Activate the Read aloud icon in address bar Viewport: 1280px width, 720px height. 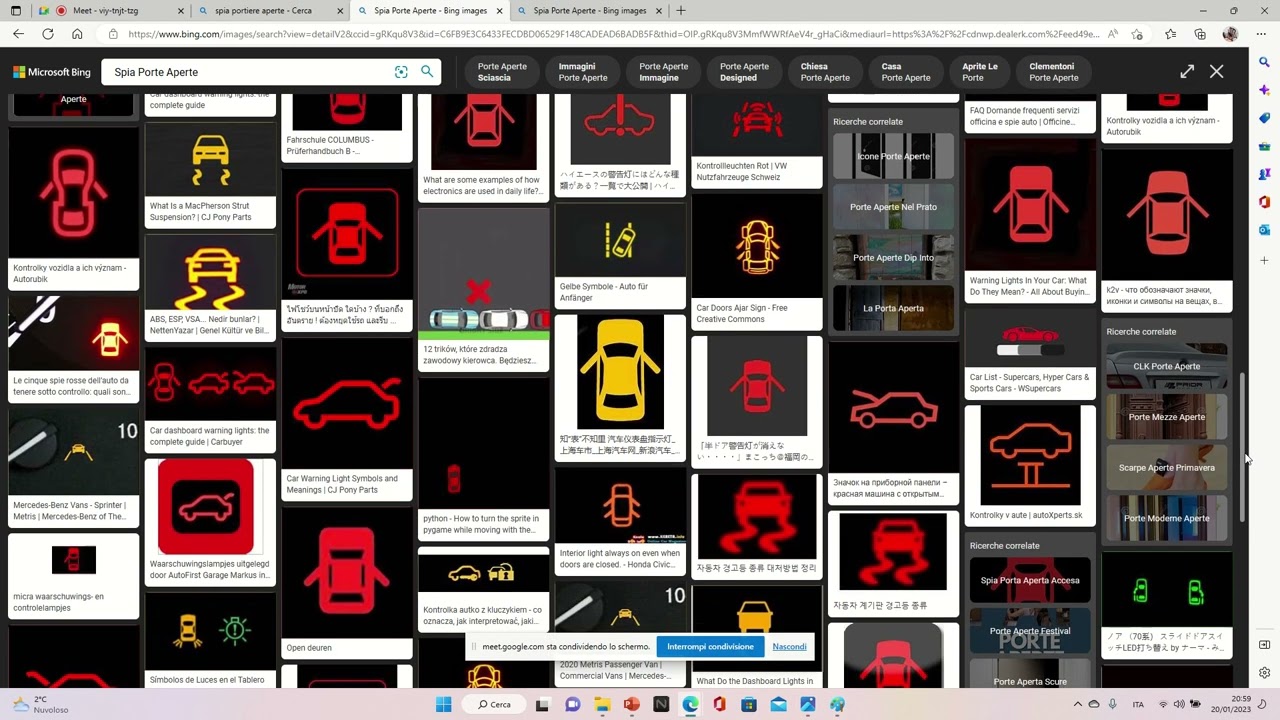coord(1112,34)
